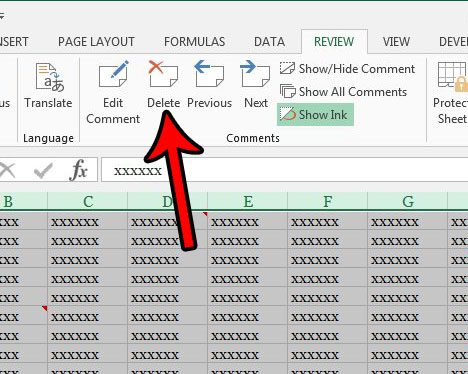The height and width of the screenshot is (374, 468).
Task: Open the Data ribbon tab
Action: (x=269, y=42)
